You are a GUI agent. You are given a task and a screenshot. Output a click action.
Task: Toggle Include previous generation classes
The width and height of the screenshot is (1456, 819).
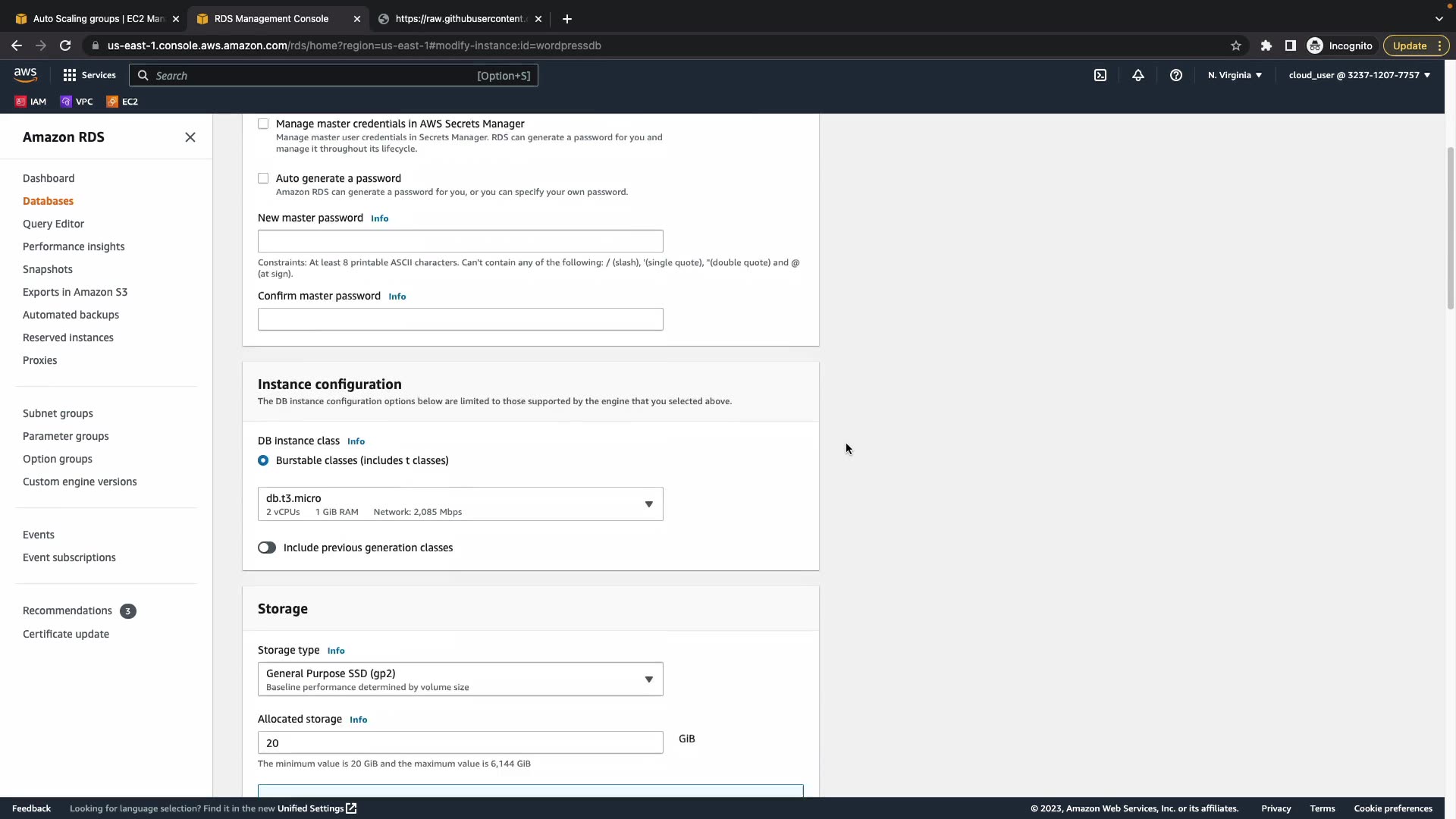pos(267,548)
